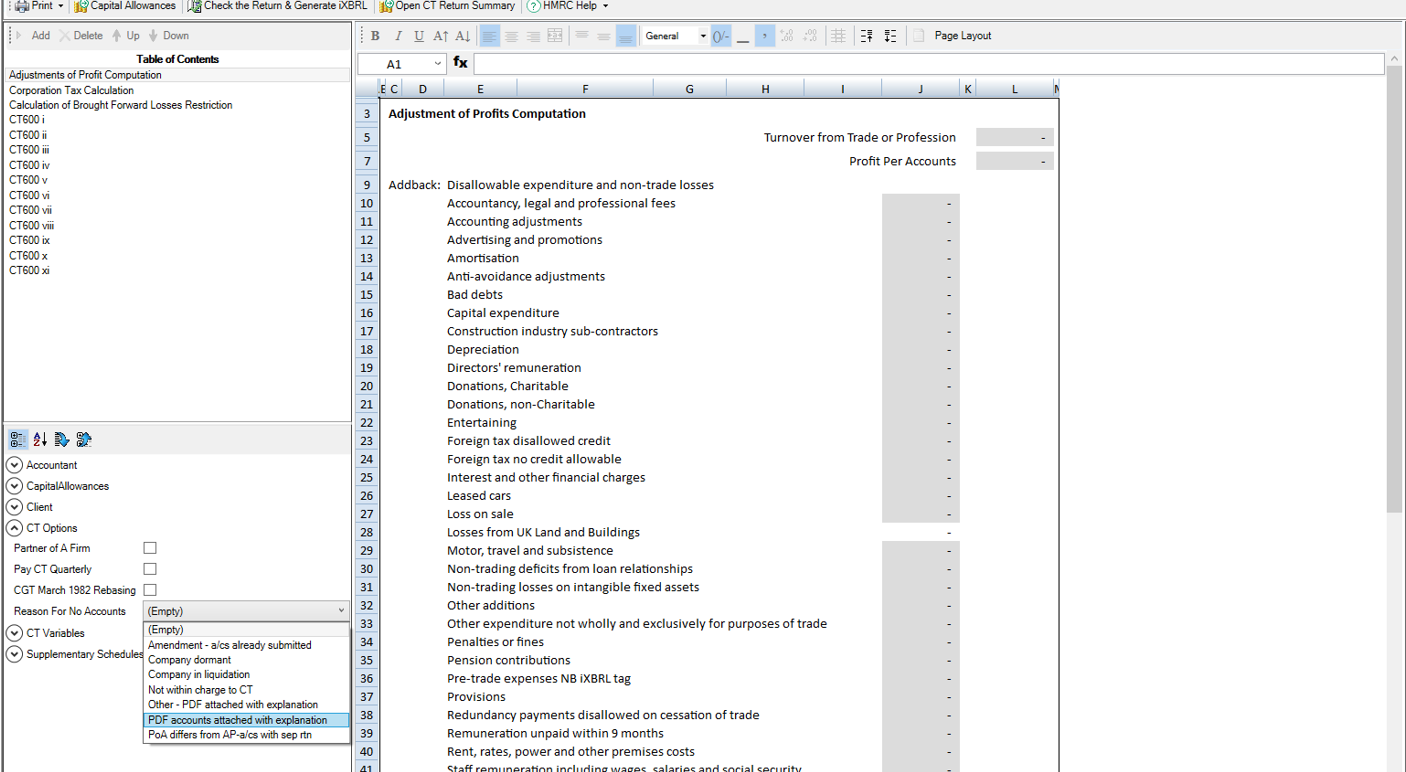Viewport: 1406px width, 772px height.
Task: Collapse the CT Options section
Action: point(14,528)
